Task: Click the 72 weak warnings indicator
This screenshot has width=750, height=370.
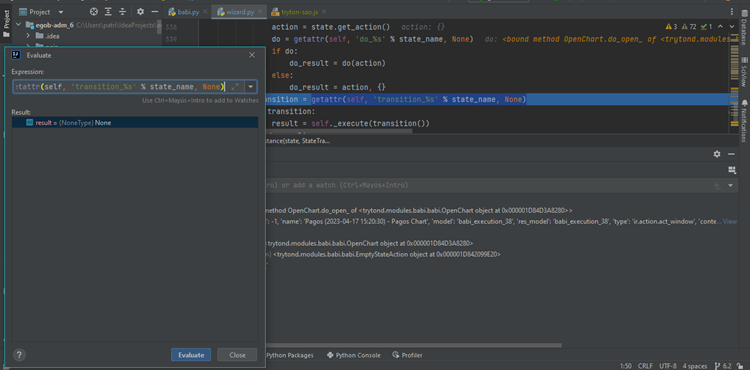Action: (x=689, y=27)
